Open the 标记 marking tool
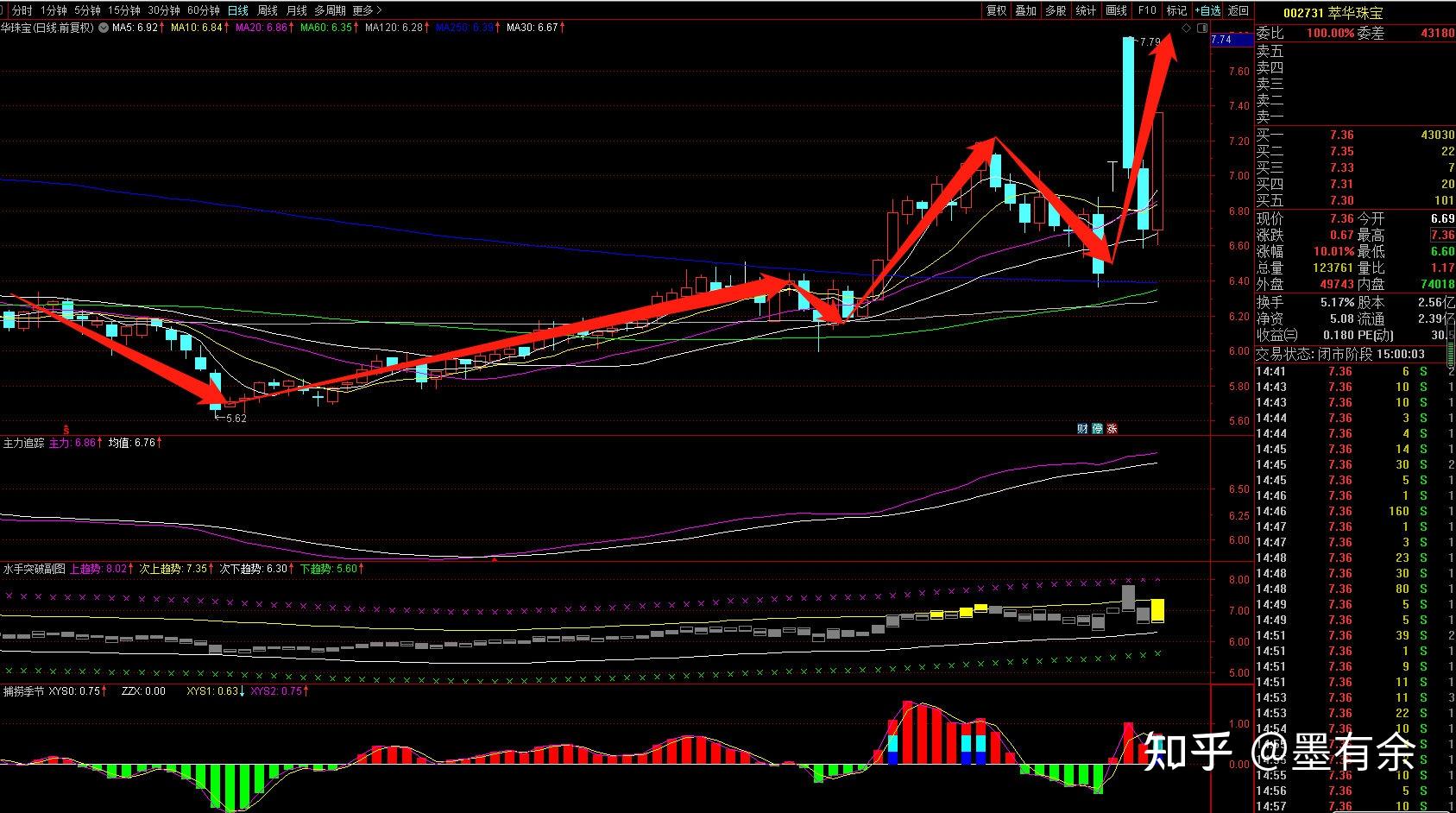 pyautogui.click(x=1176, y=10)
